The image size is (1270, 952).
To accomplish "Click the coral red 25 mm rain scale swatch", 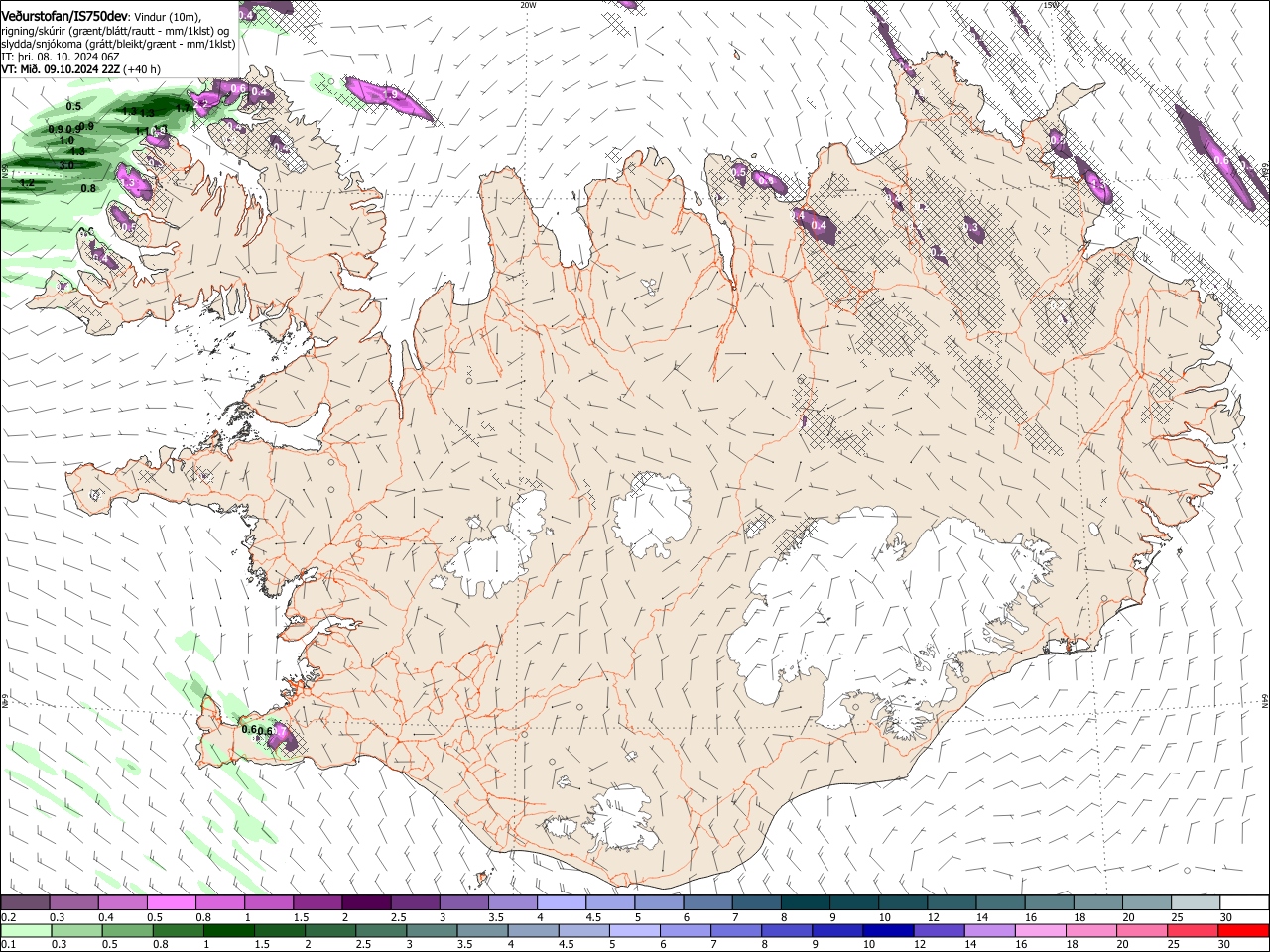I will [1192, 930].
